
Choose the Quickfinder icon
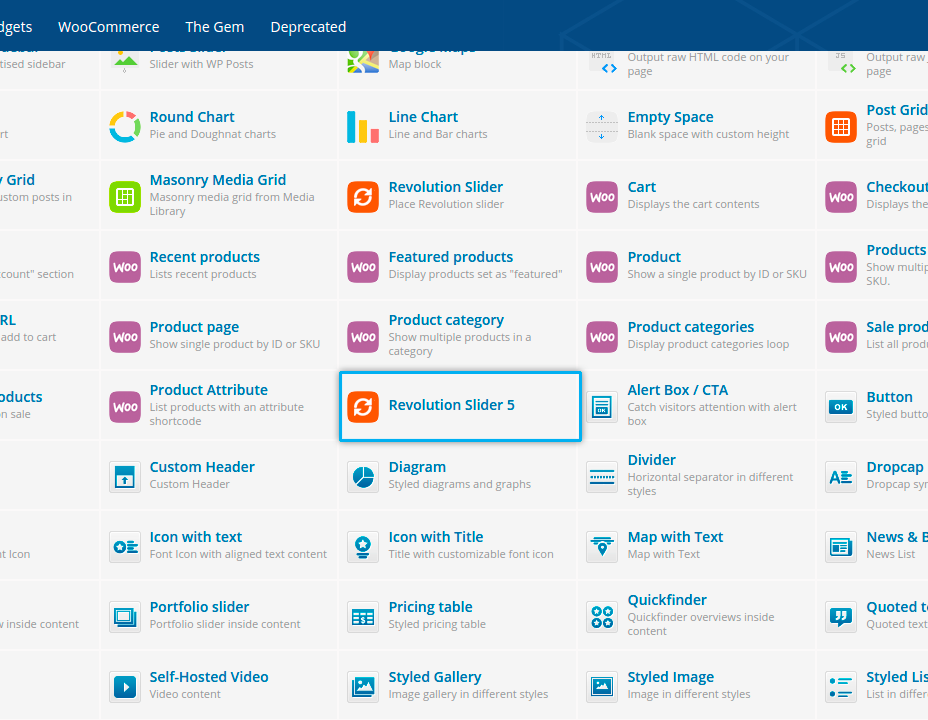tap(602, 617)
